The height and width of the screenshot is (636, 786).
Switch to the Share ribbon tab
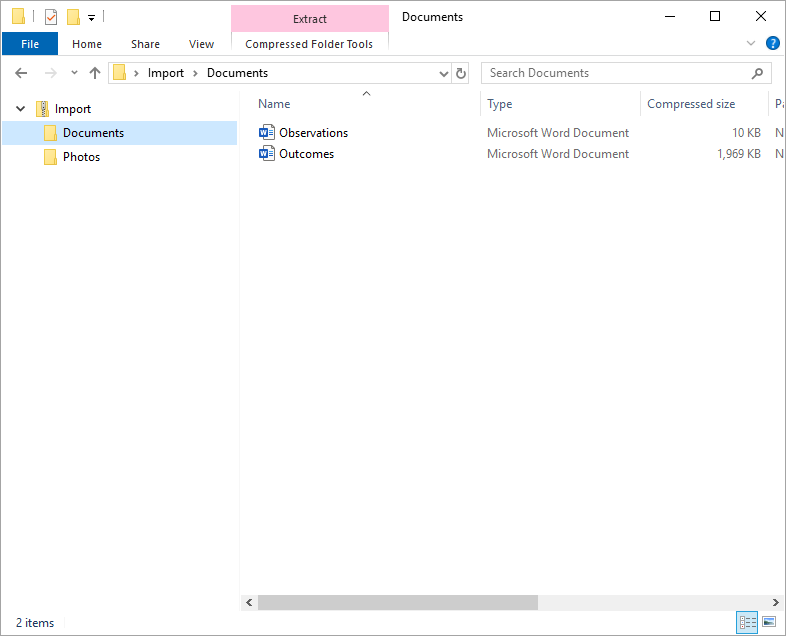click(x=145, y=44)
